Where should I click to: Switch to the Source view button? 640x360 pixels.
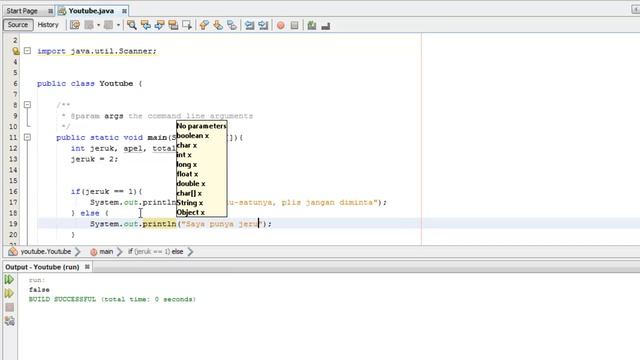click(x=18, y=25)
